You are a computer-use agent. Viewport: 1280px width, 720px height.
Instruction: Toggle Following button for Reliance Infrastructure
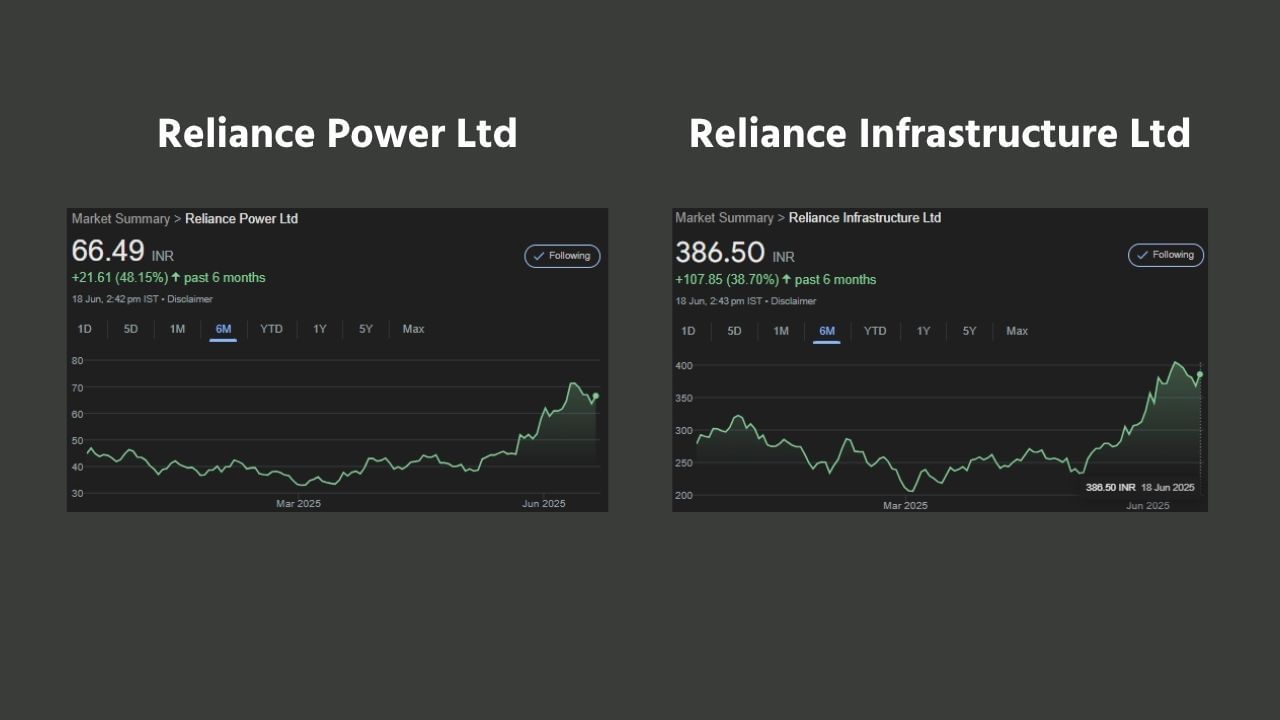tap(1166, 255)
